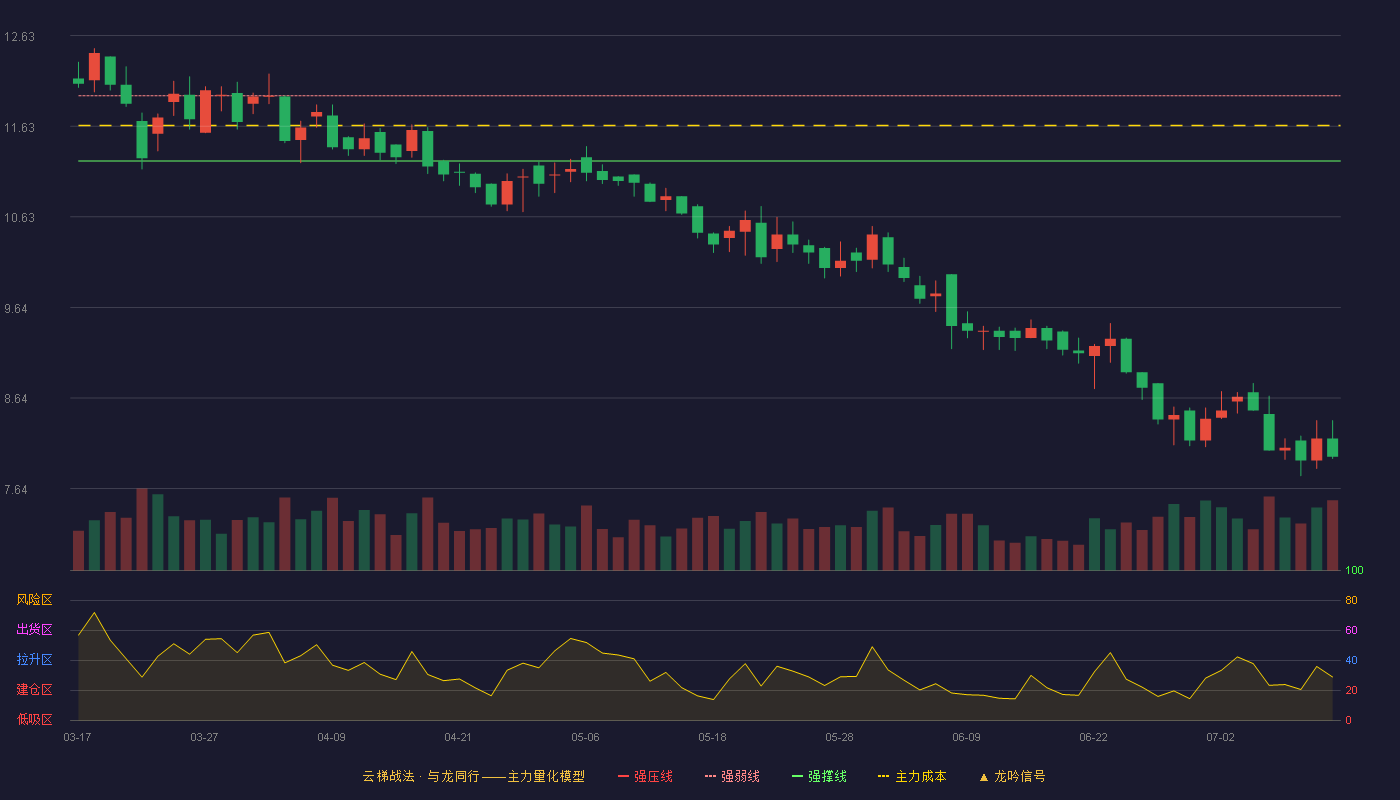Click the green 强撑线 horizontal support line
1400x800 pixels.
coord(709,161)
